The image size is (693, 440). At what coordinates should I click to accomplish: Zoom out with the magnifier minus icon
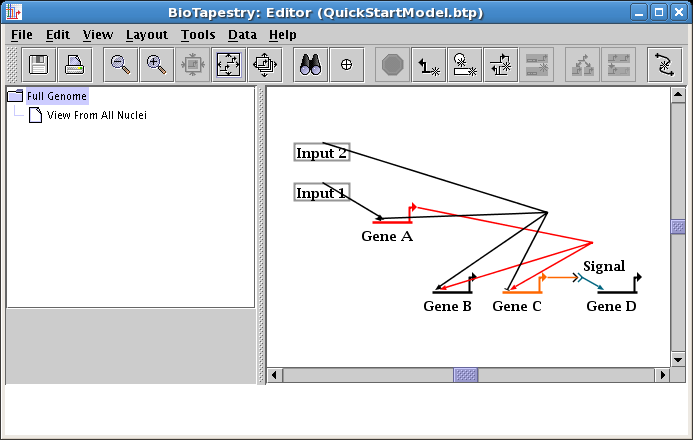[121, 64]
